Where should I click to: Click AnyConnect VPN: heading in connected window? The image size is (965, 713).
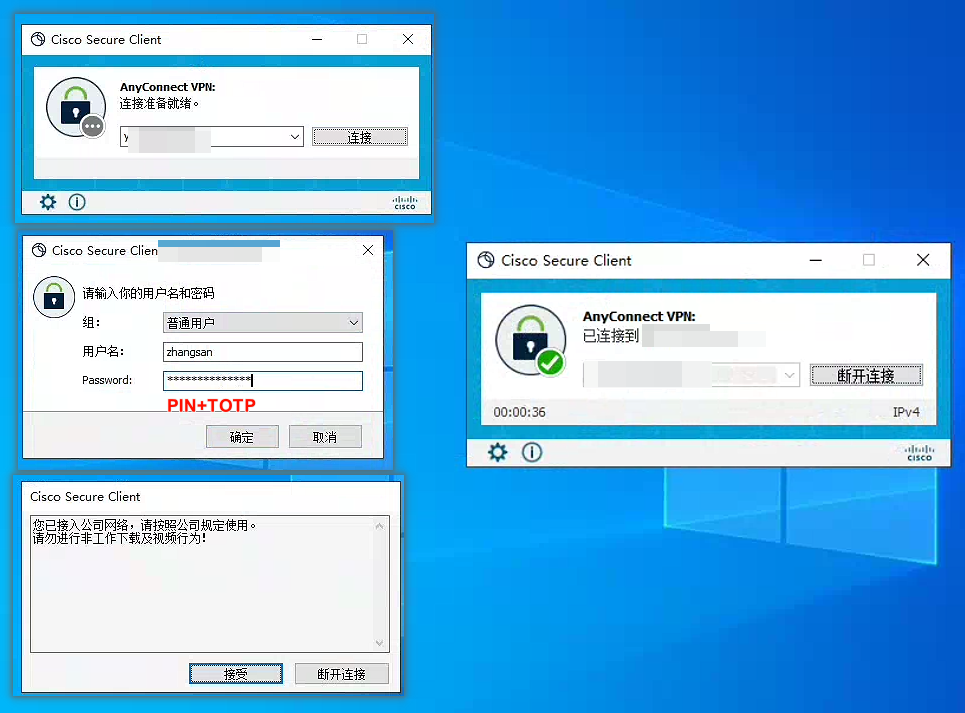(x=639, y=317)
